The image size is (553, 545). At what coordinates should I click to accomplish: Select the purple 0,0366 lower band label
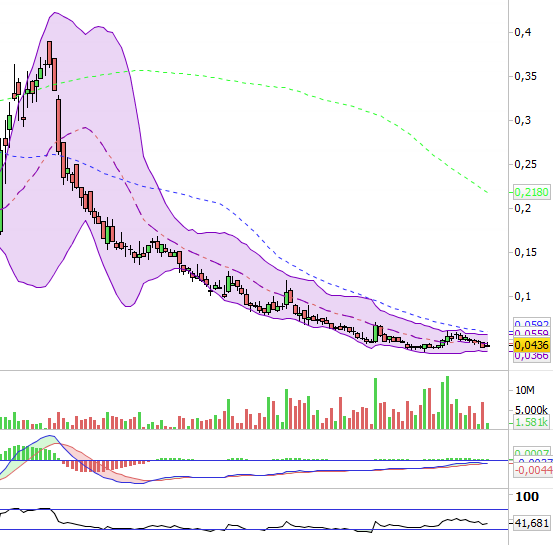point(531,356)
